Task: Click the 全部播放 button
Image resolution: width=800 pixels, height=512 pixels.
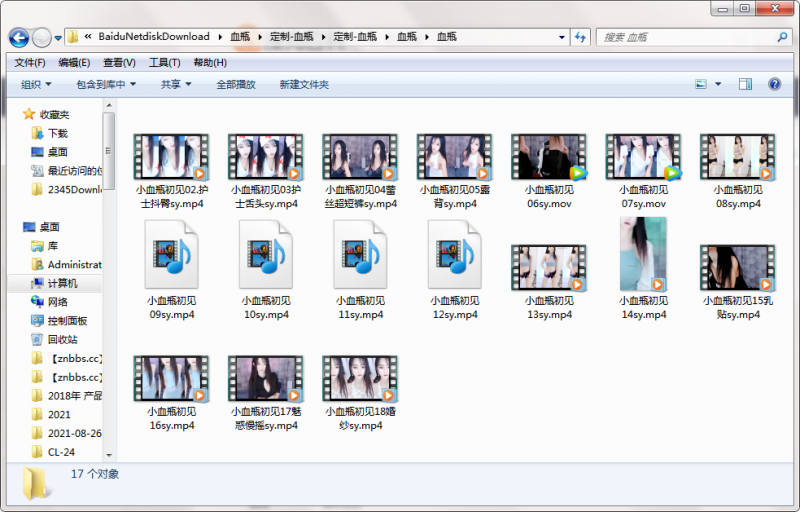Action: (x=236, y=85)
